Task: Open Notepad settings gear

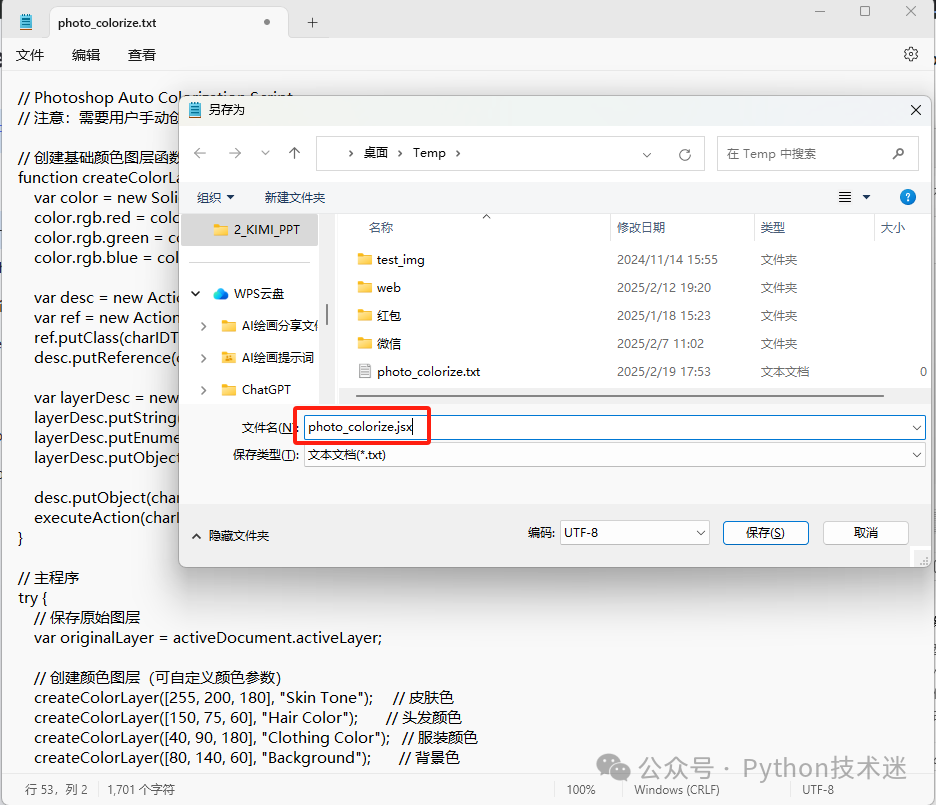Action: (910, 54)
